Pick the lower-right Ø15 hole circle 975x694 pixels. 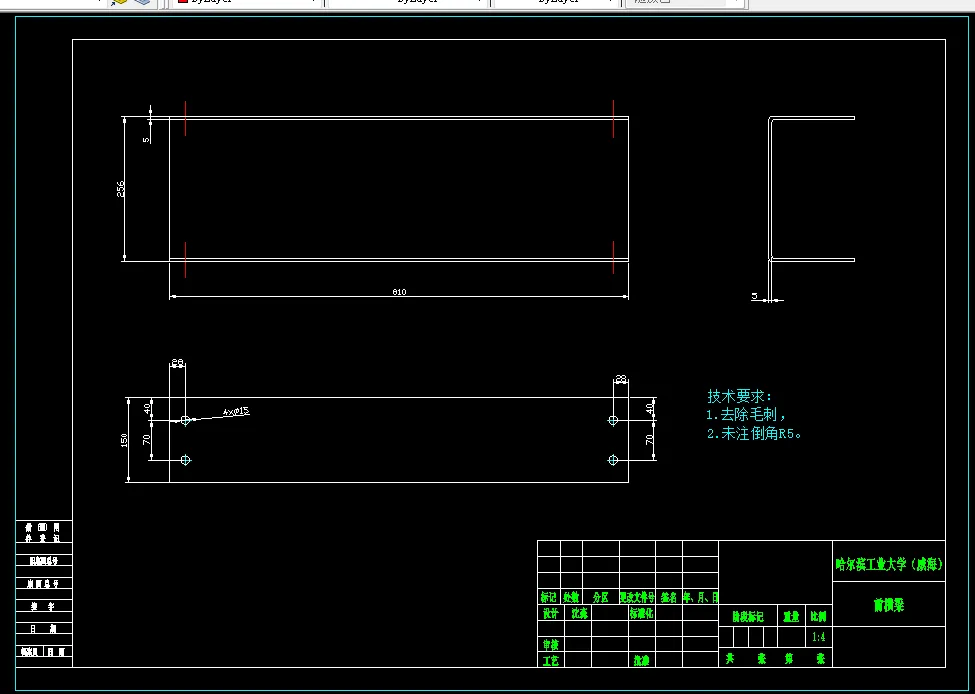click(613, 460)
